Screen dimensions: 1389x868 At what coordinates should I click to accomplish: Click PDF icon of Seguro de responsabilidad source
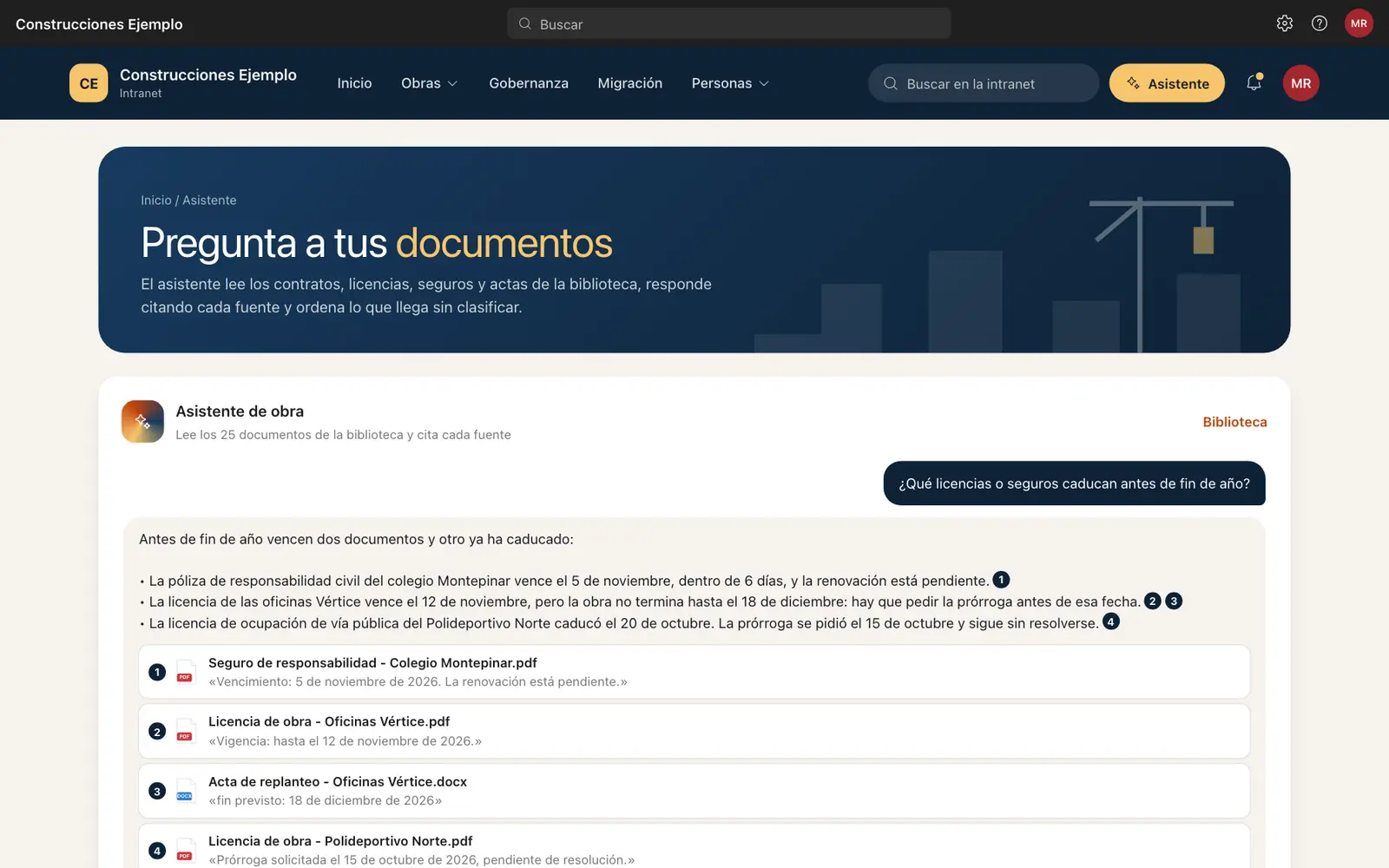coord(185,672)
